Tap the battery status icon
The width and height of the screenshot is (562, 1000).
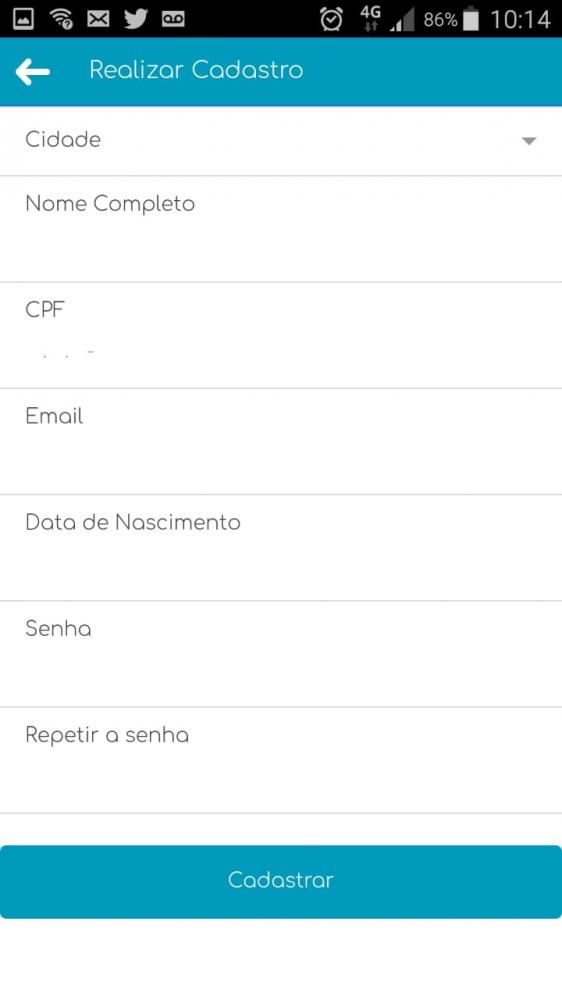click(471, 20)
